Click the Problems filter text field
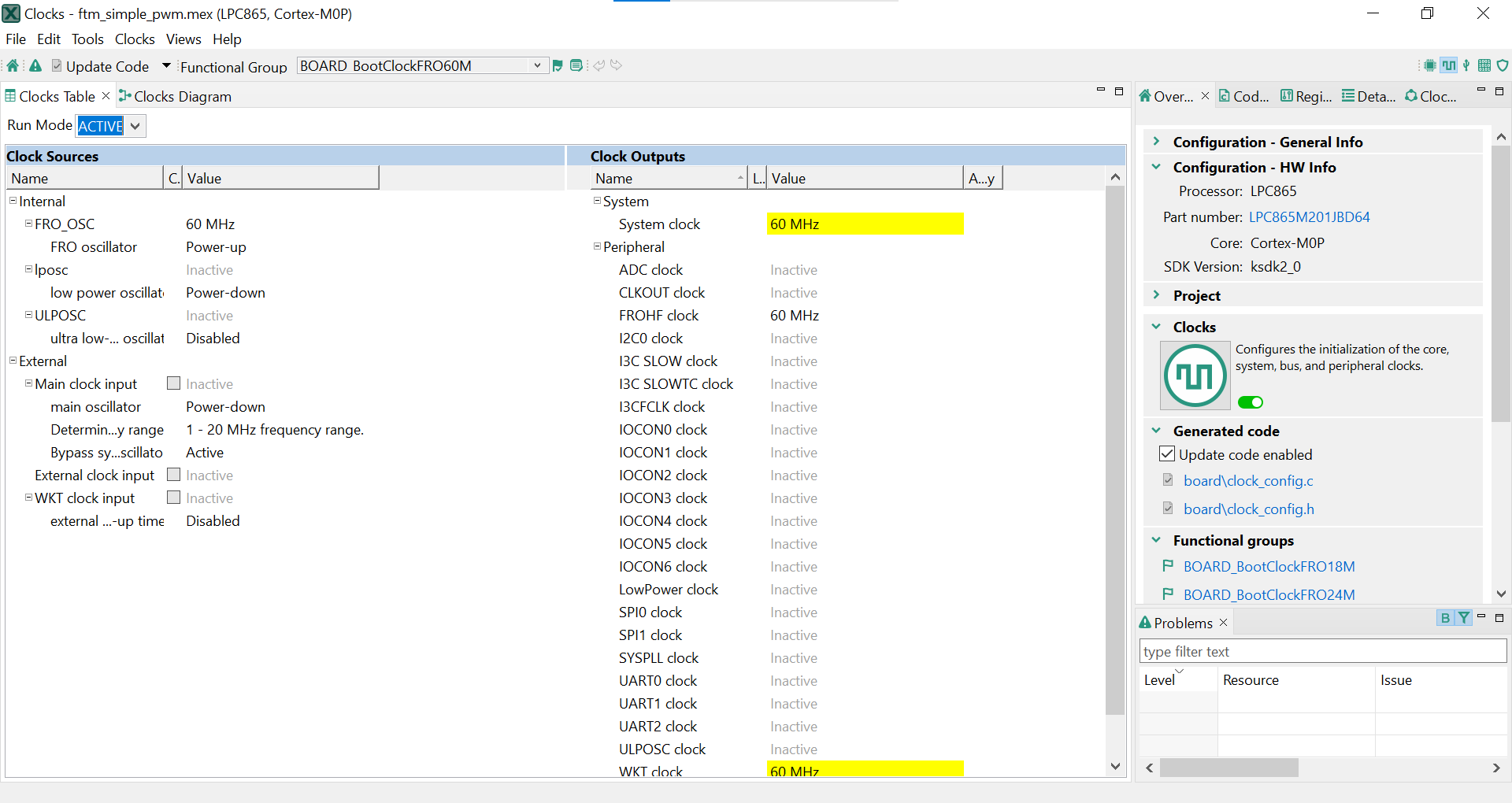 (x=1321, y=651)
